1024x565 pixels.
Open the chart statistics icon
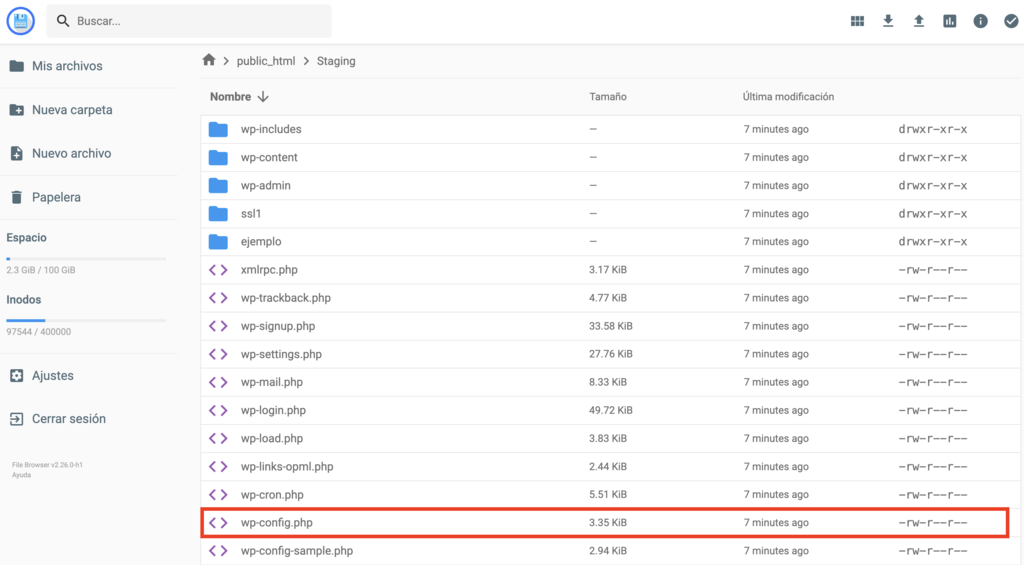click(950, 21)
